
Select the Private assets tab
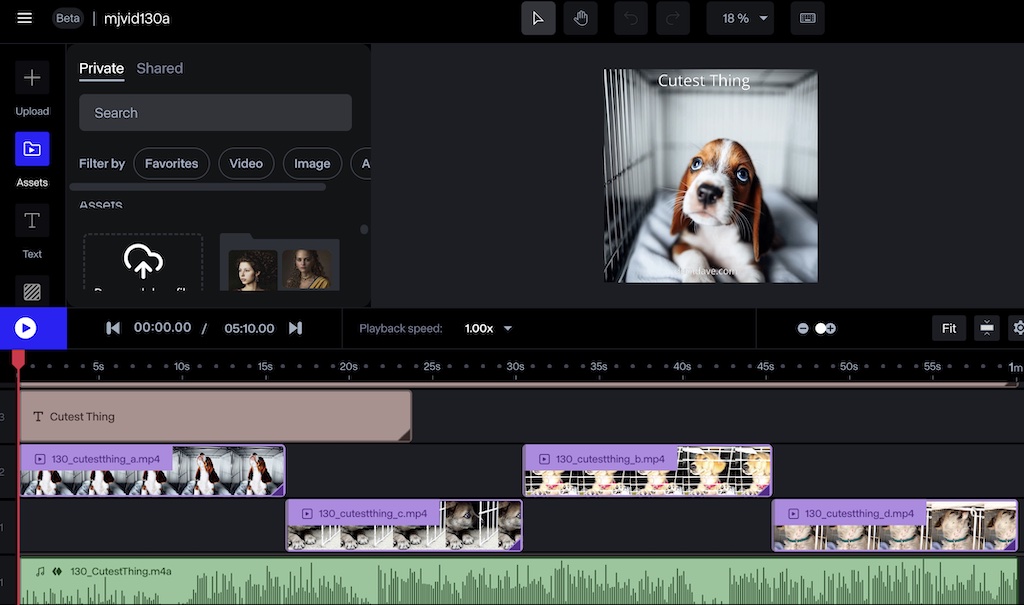click(101, 68)
